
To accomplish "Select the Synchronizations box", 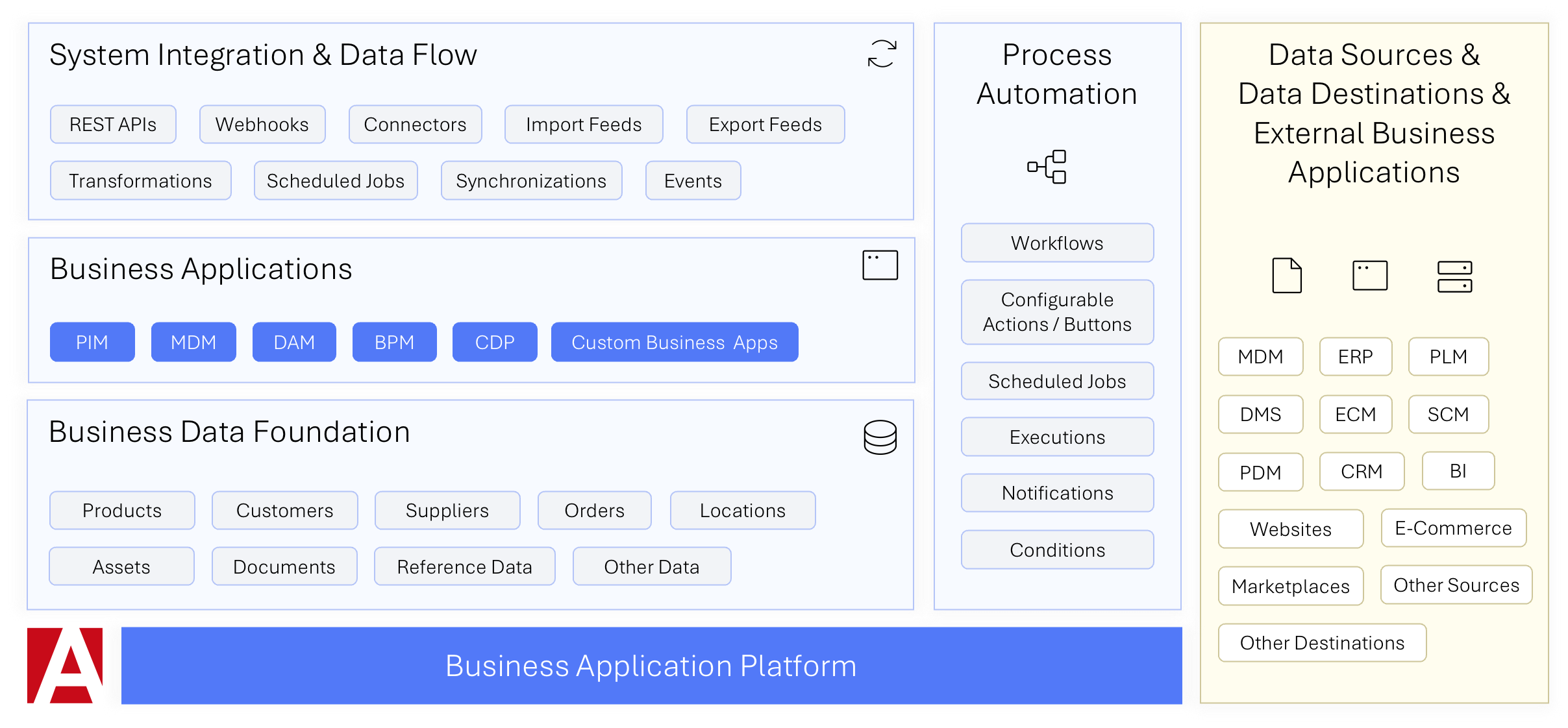I will pos(531,181).
